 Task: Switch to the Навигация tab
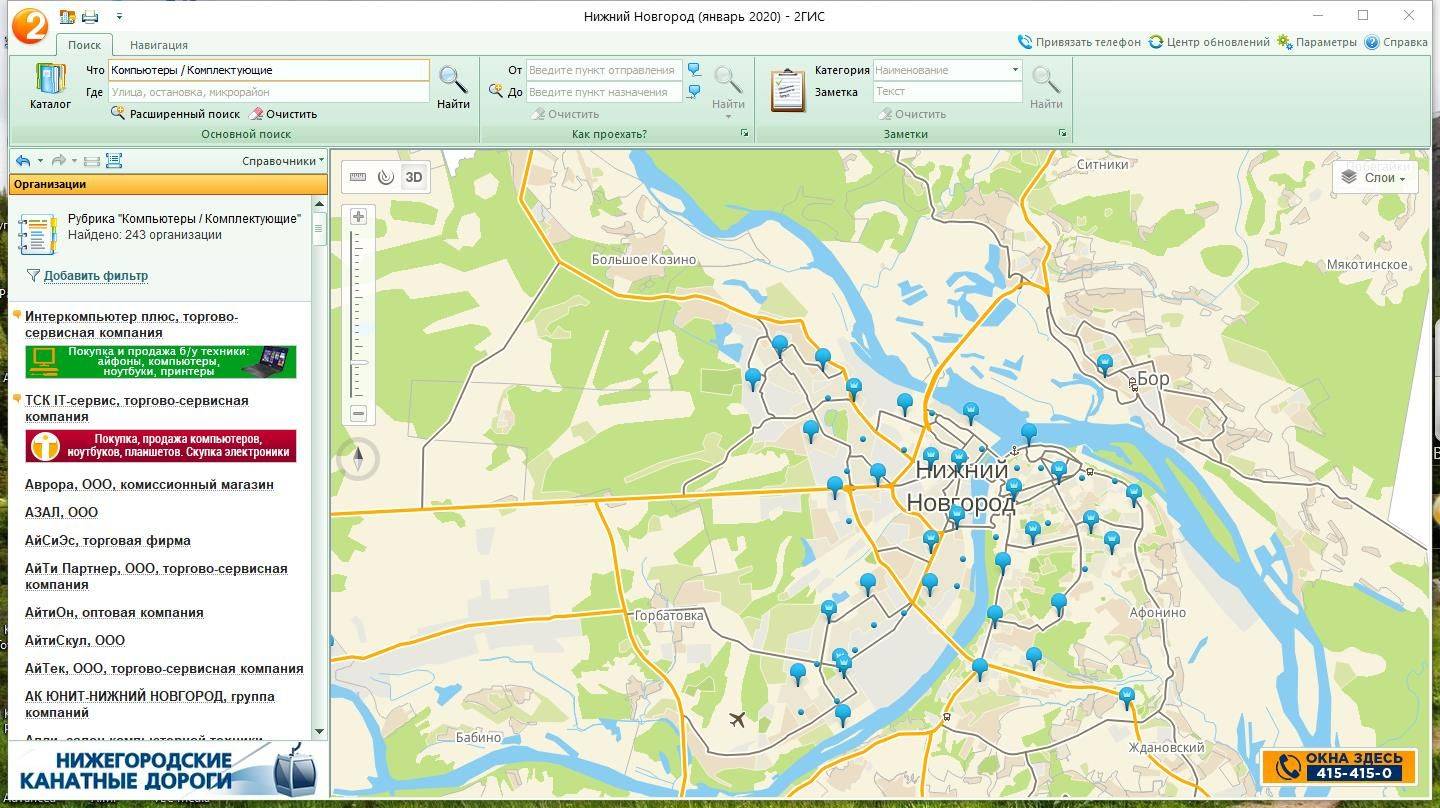point(158,45)
